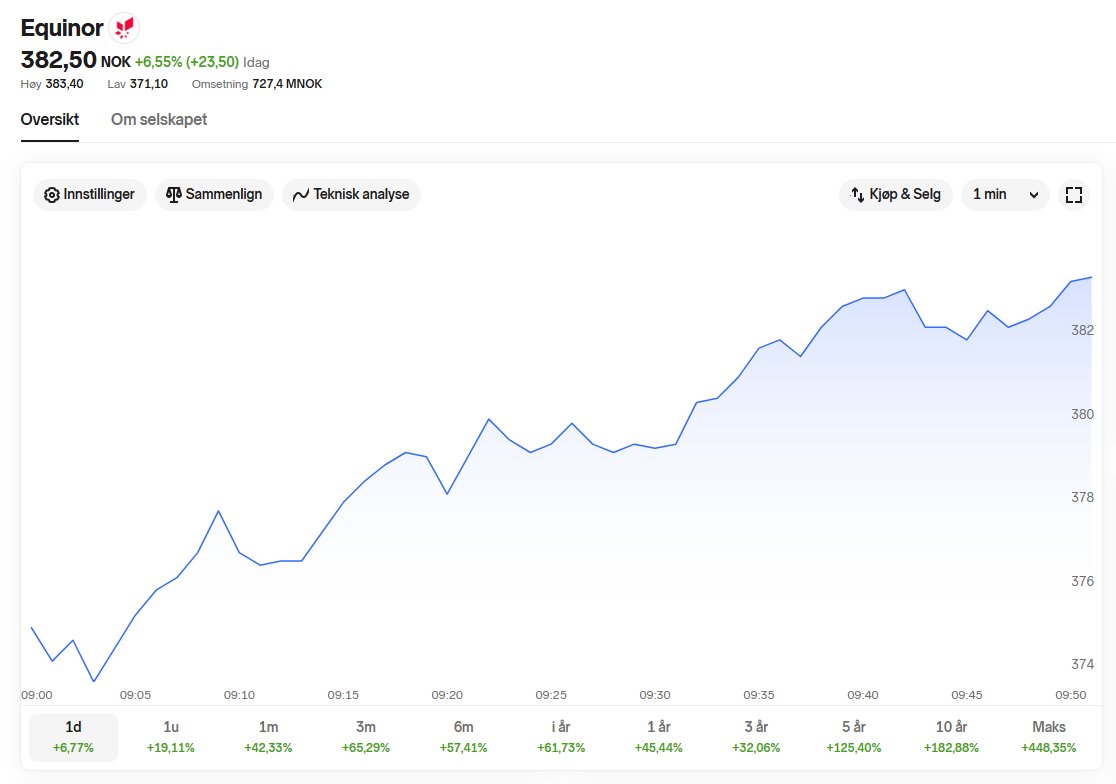Click the Equinor heading

tap(62, 28)
